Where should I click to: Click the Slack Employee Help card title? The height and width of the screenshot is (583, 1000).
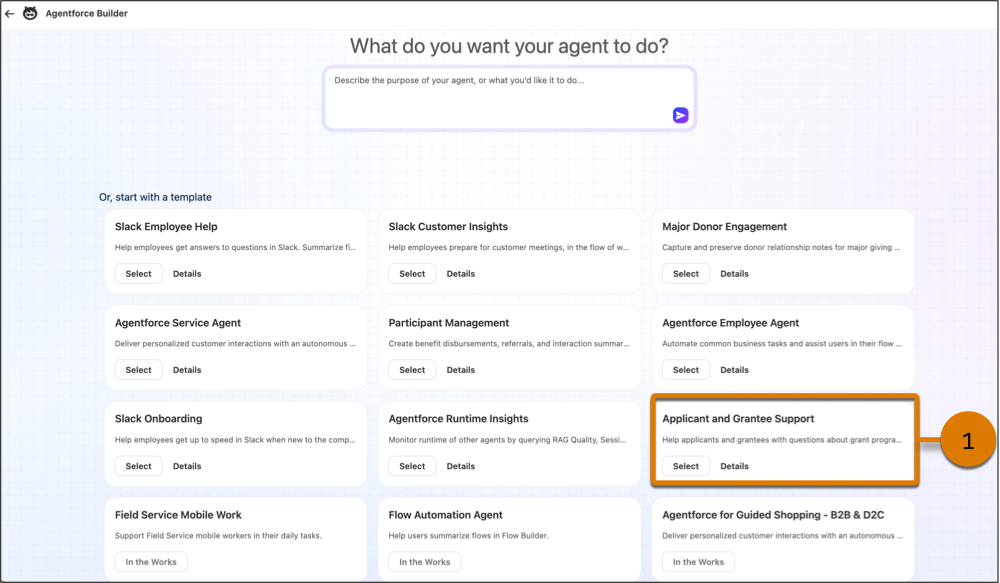166,226
